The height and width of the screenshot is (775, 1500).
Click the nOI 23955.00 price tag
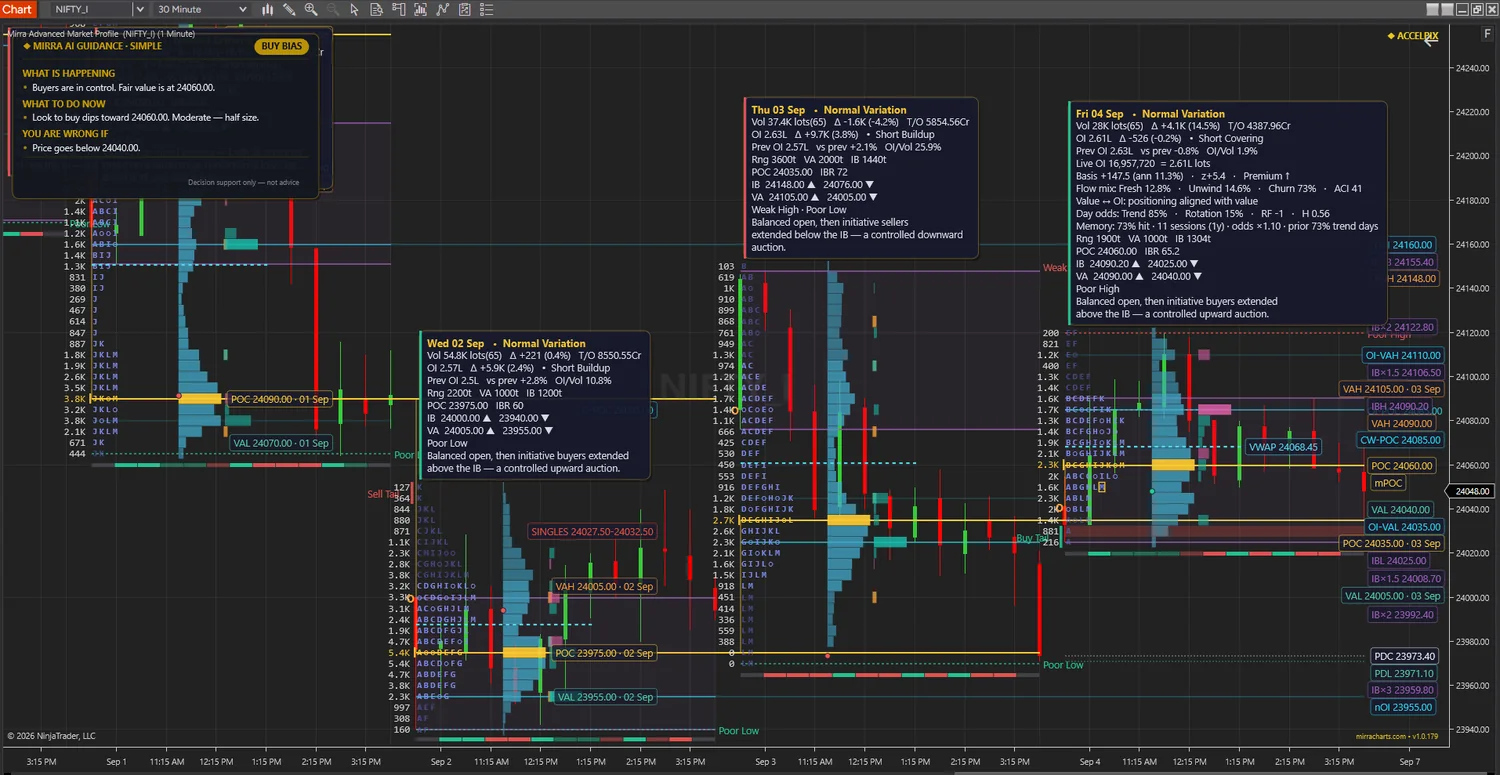1404,707
